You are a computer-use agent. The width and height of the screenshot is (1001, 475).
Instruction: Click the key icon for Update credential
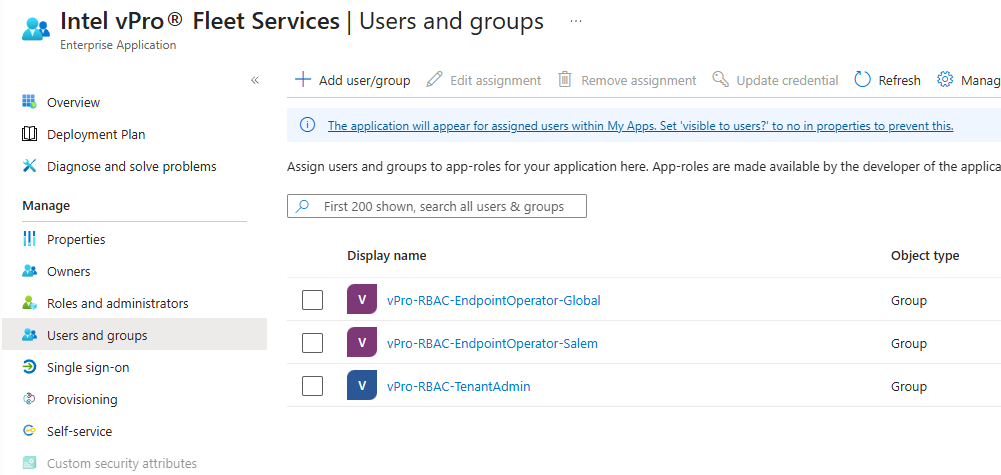(720, 80)
